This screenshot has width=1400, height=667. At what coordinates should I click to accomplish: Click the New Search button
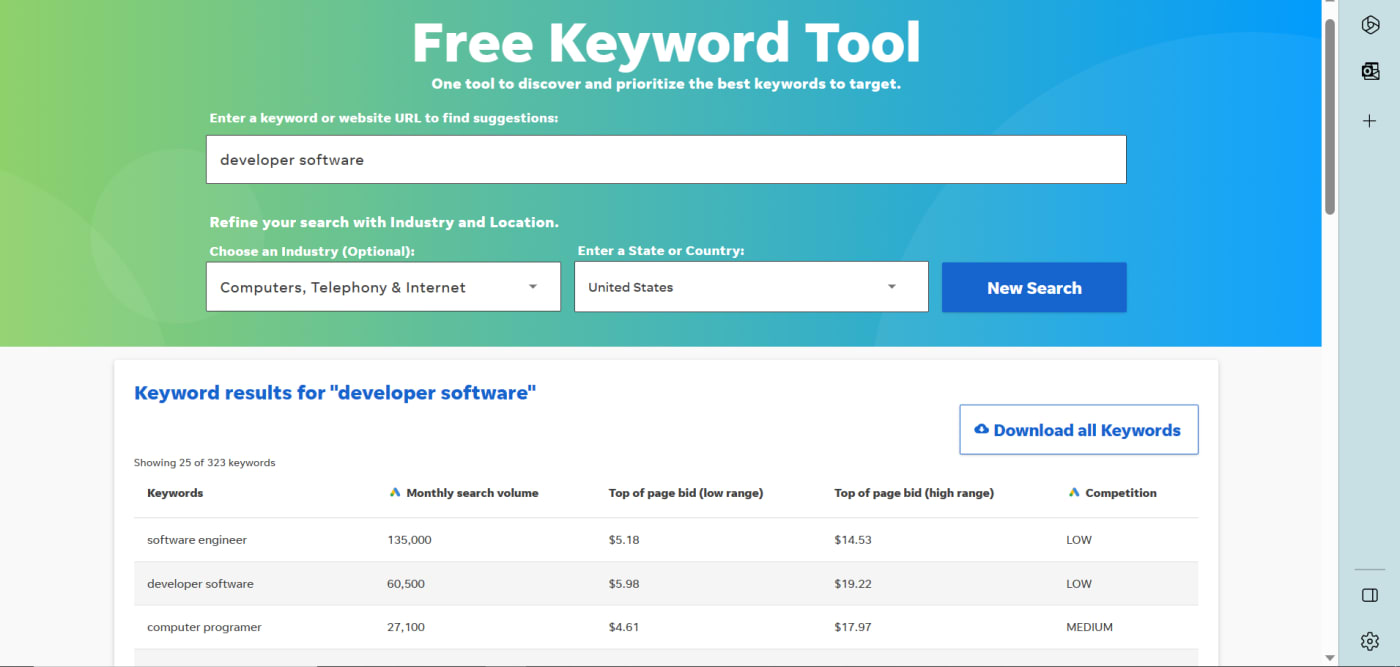(x=1034, y=287)
